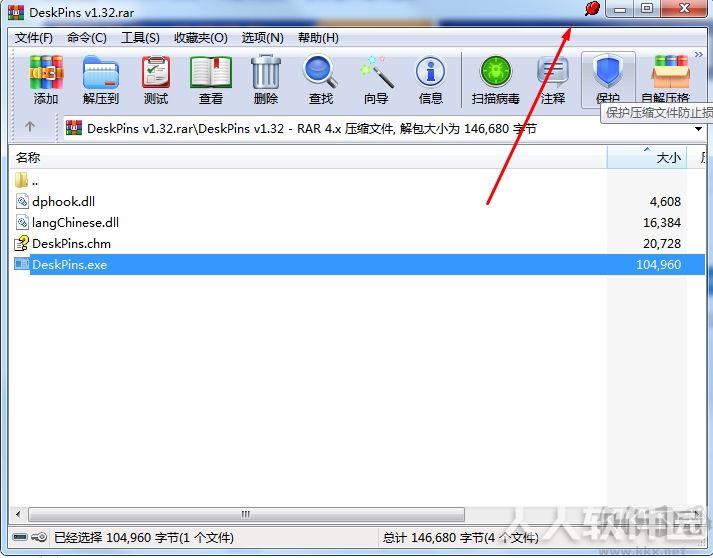713x558 pixels.
Task: Open the Help (帮助) menu
Action: tap(318, 38)
